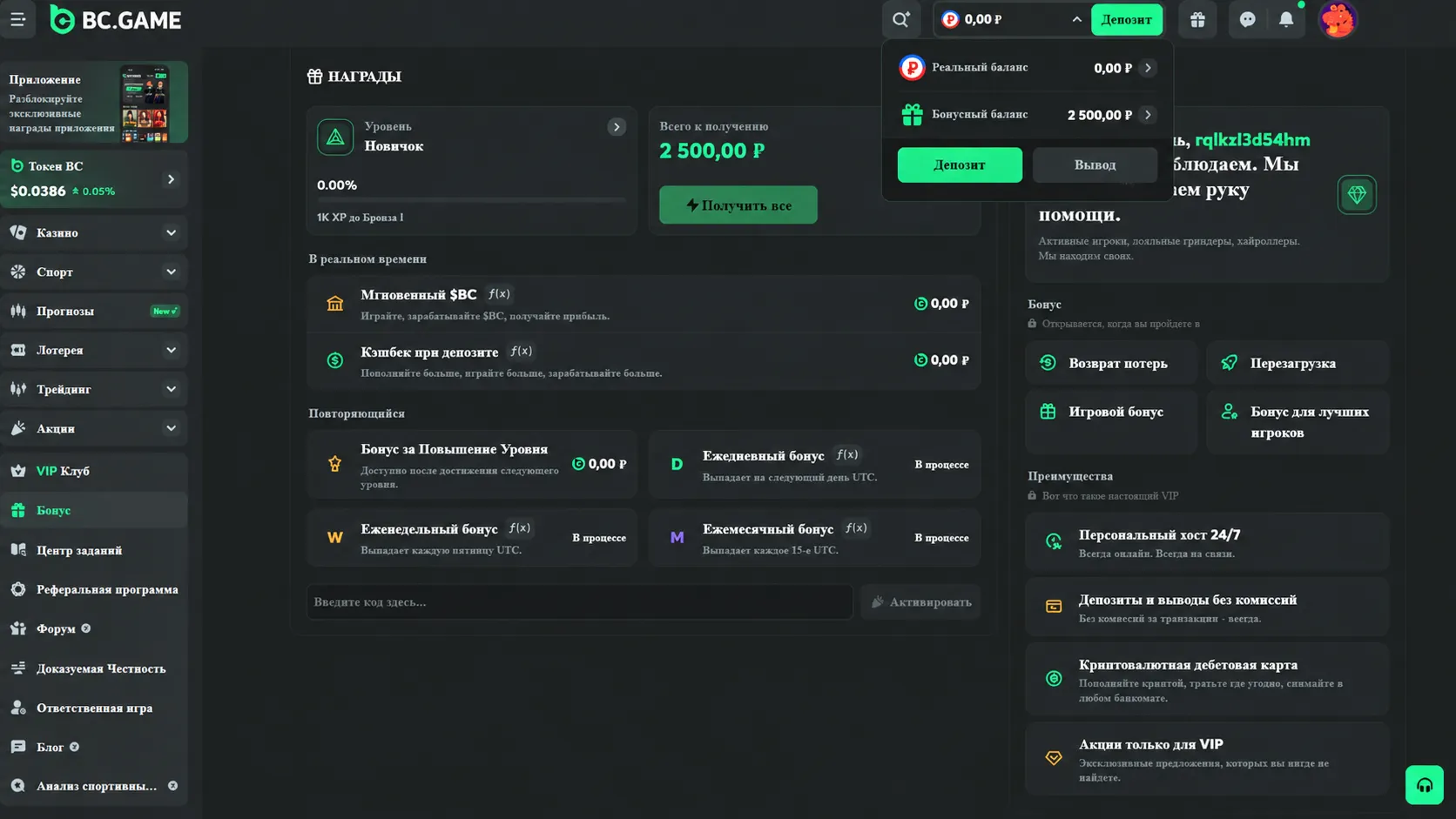1456x819 pixels.
Task: Click the level XP progress bar
Action: coord(471,199)
